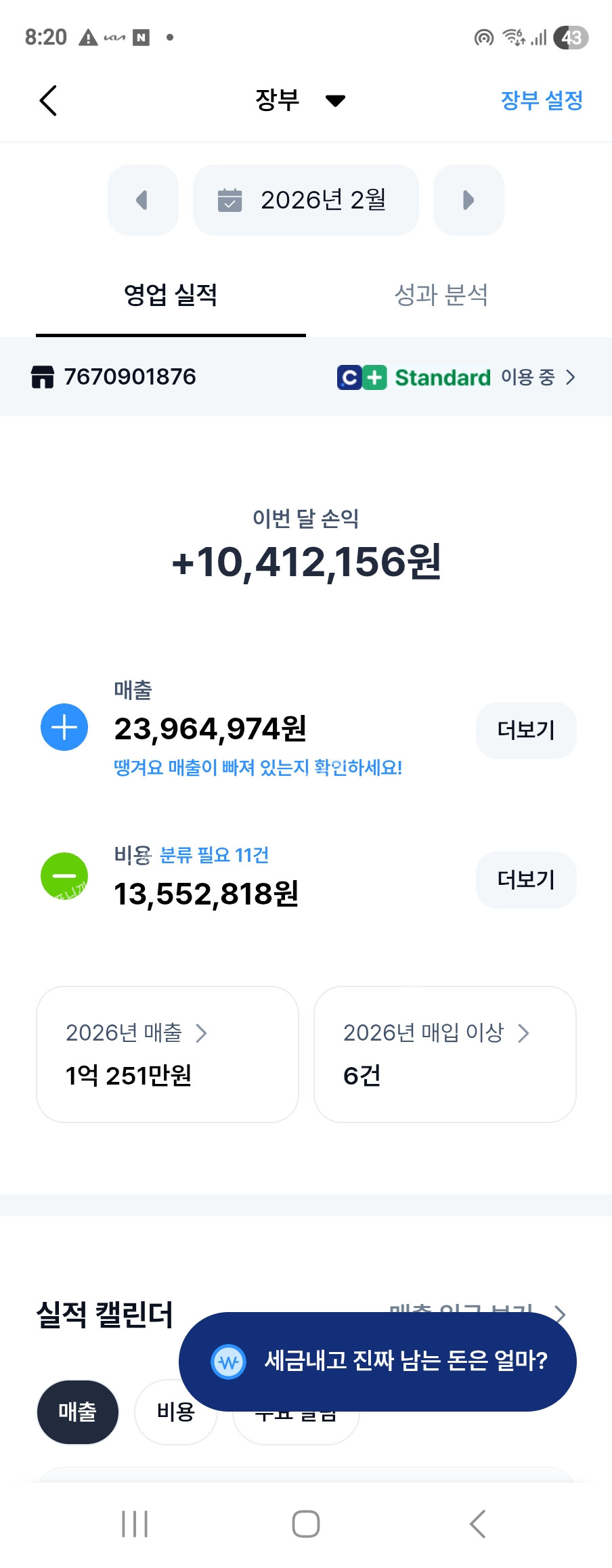Tap the blue plus icon beside 매출
The image size is (612, 1568).
pos(64,727)
